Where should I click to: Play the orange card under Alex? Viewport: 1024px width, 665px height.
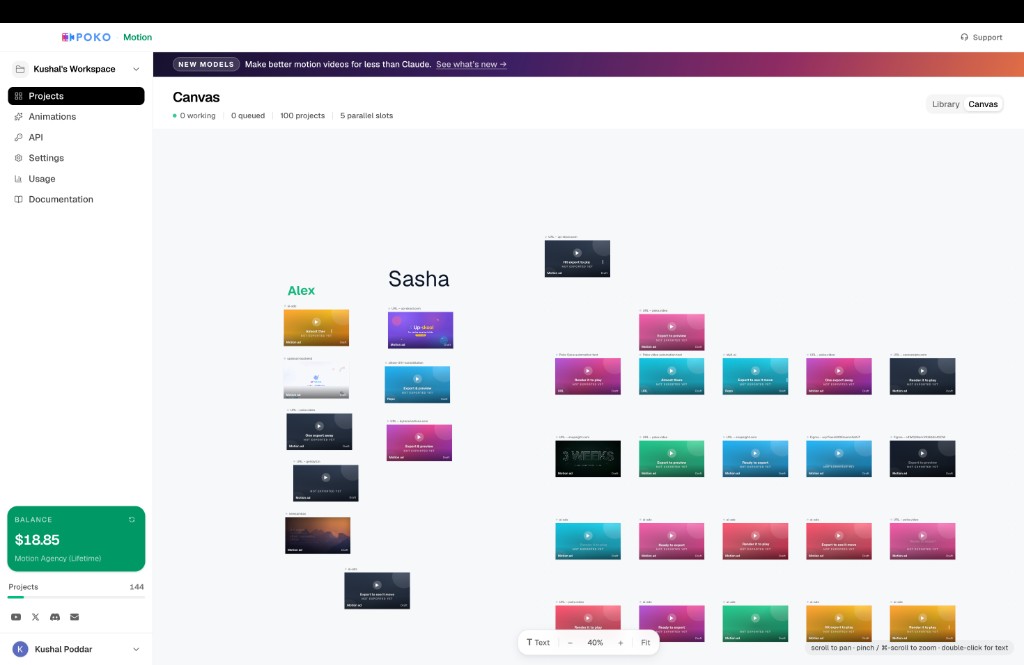[316, 321]
